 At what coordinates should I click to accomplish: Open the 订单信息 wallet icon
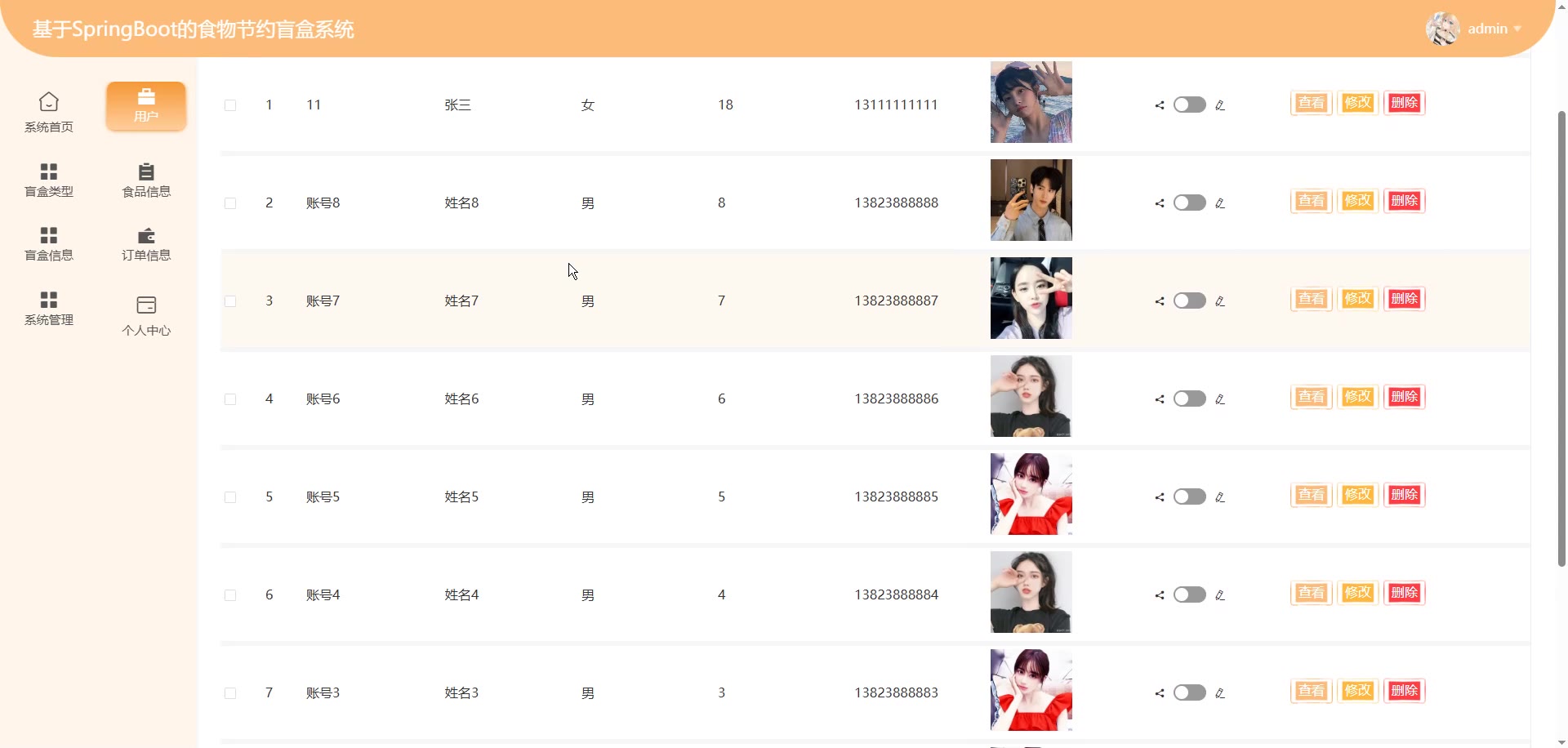[146, 235]
